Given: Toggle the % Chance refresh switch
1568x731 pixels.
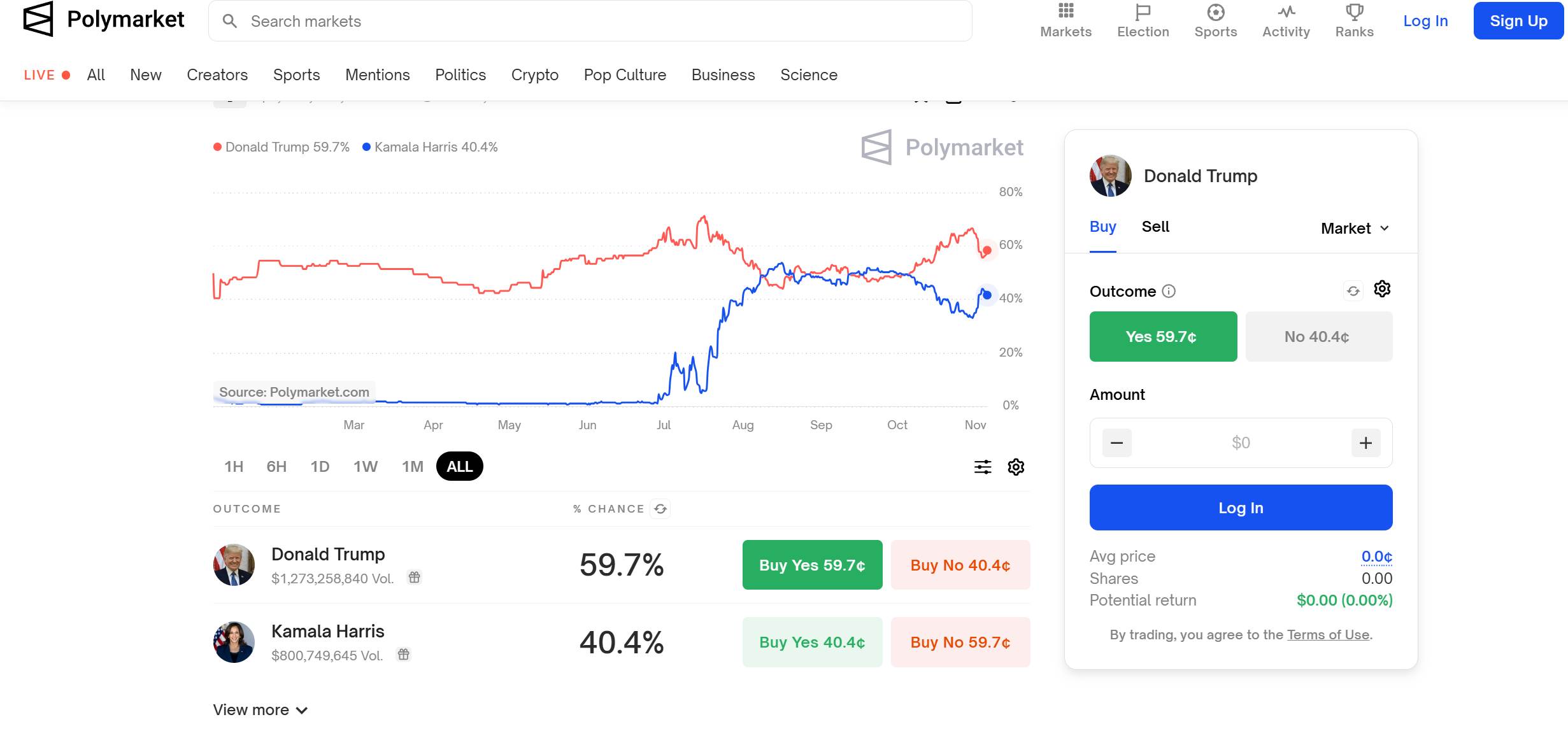Looking at the screenshot, I should 660,509.
